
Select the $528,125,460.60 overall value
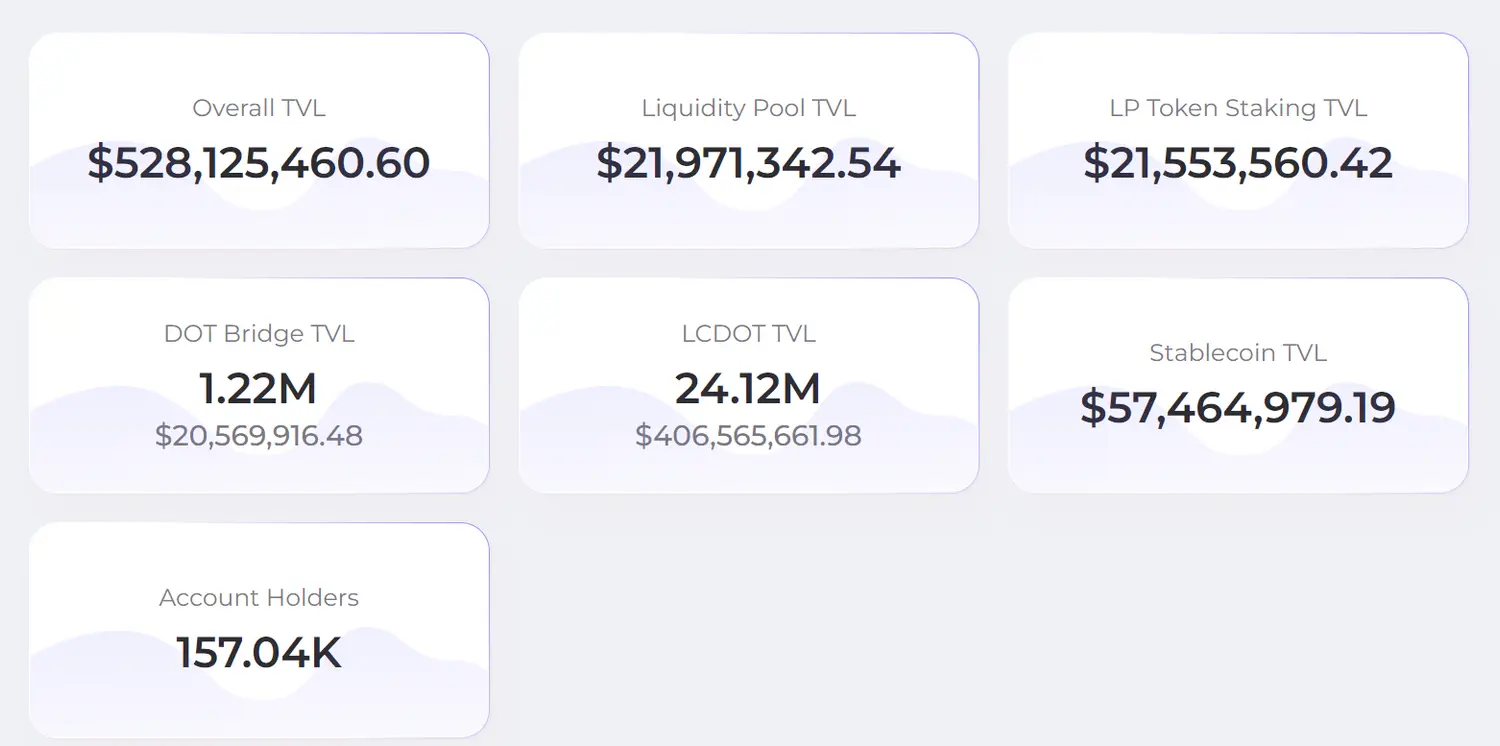pos(259,163)
